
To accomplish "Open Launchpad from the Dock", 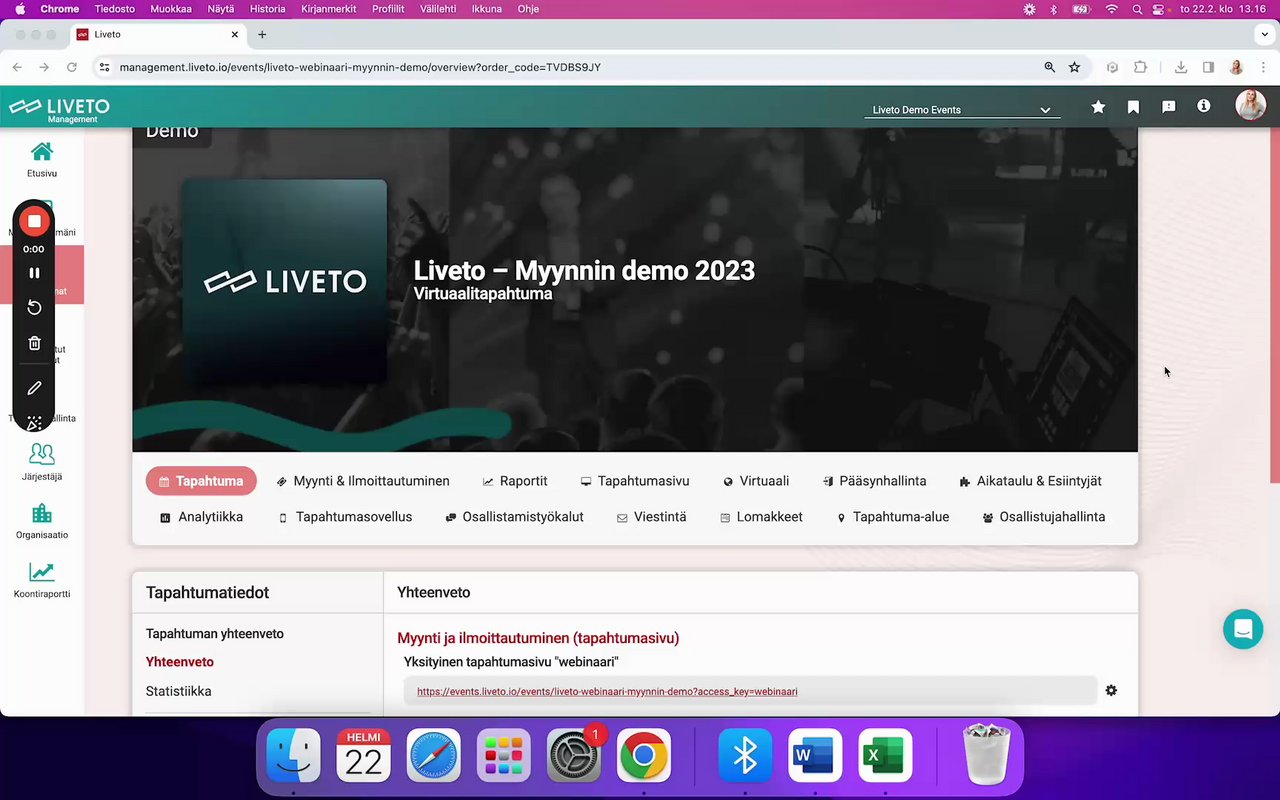I will (x=504, y=756).
